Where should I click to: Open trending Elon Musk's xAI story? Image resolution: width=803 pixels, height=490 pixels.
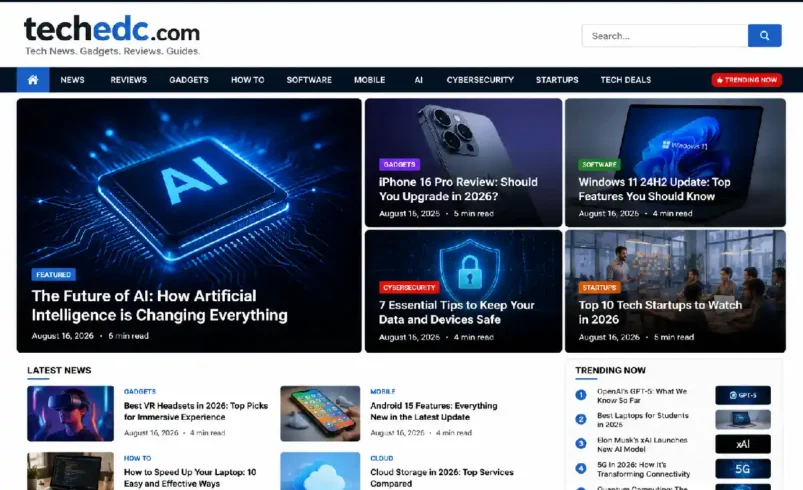click(x=642, y=444)
